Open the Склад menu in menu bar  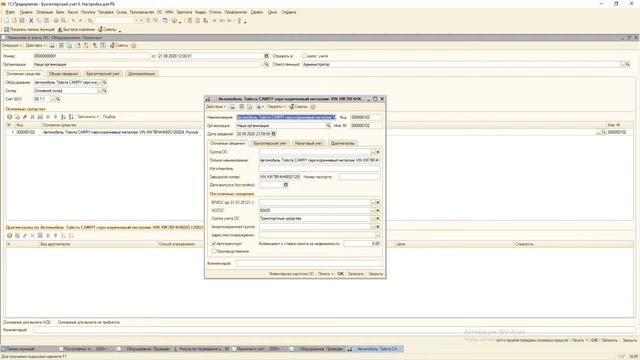pos(122,12)
